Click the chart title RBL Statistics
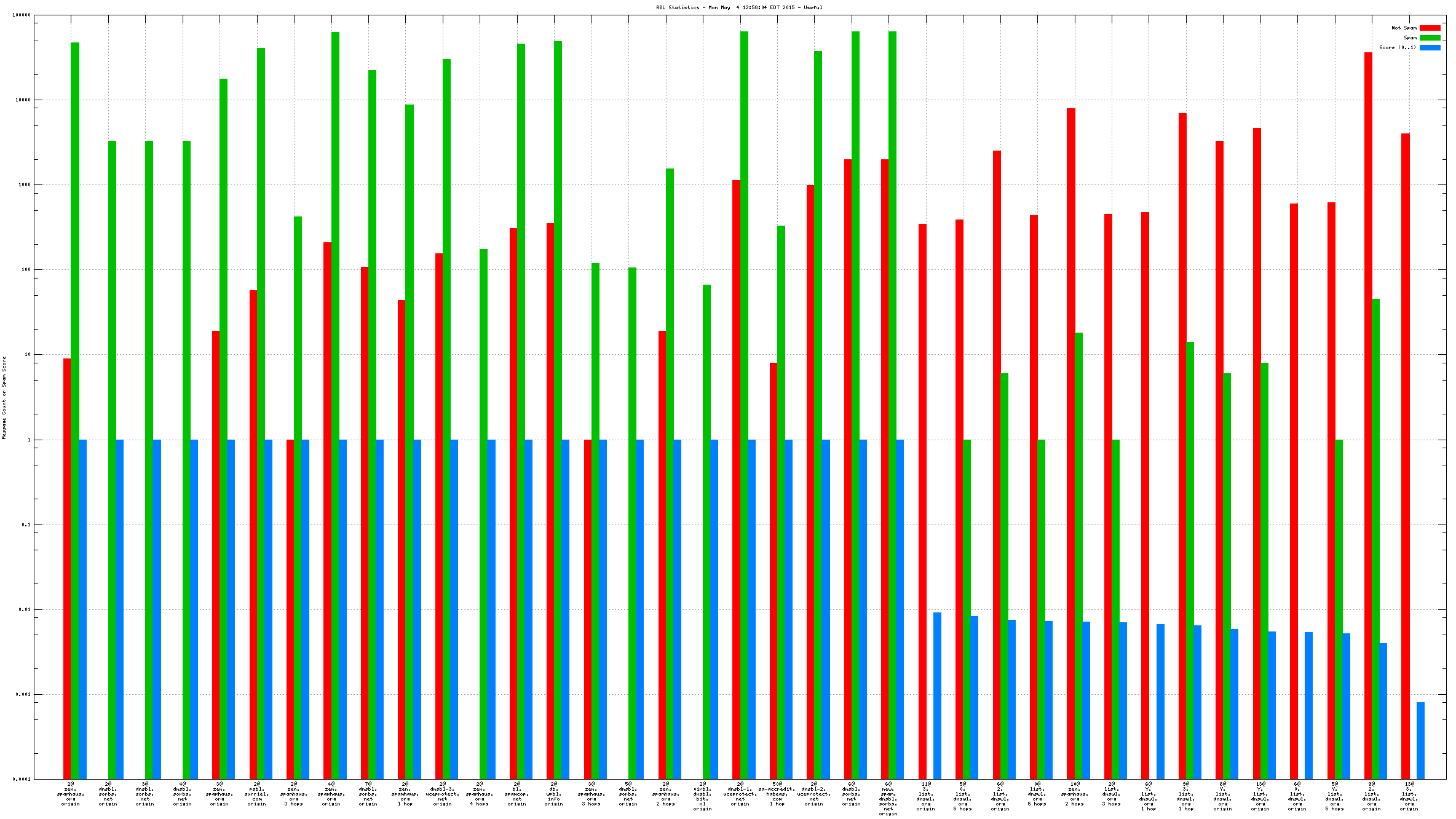This screenshot has width=1456, height=819. [738, 7]
